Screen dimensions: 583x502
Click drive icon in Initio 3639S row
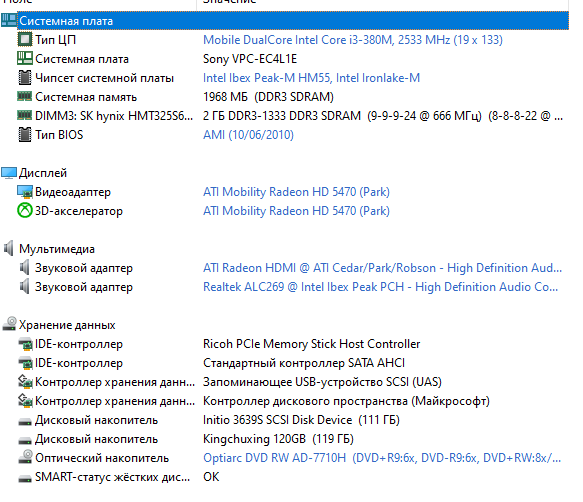pos(25,421)
